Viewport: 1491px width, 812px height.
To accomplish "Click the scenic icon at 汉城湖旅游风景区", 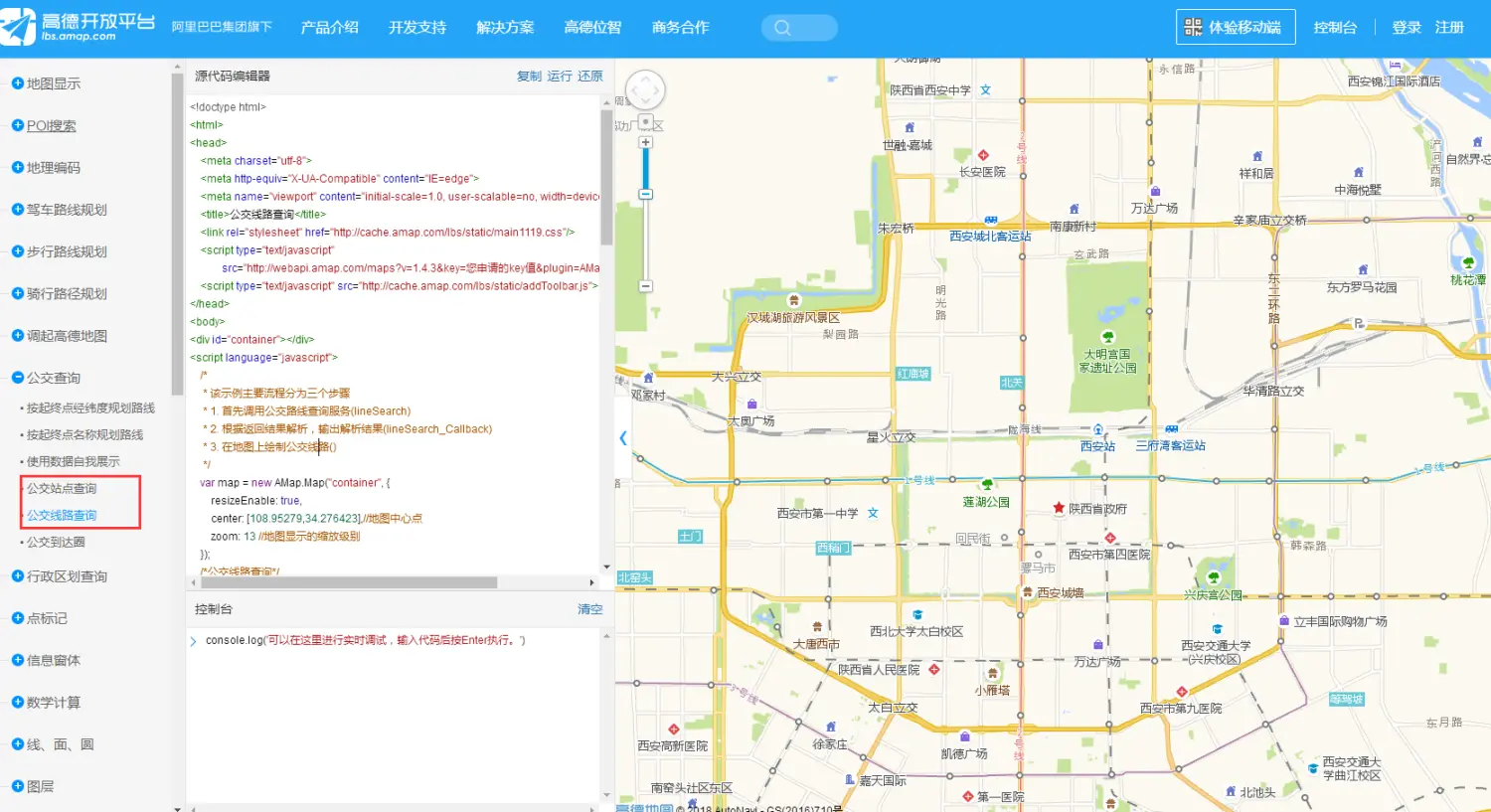I will pyautogui.click(x=793, y=300).
